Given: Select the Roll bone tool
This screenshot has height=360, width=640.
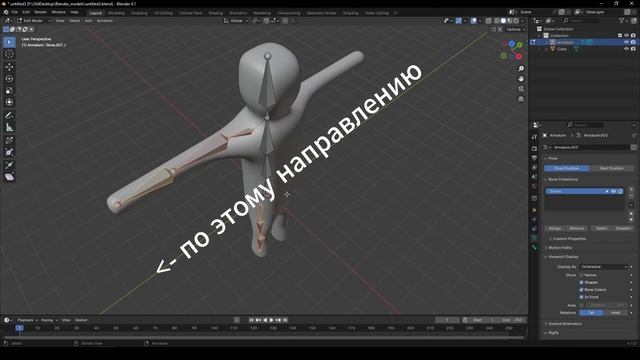Looking at the screenshot, I should tap(9, 140).
